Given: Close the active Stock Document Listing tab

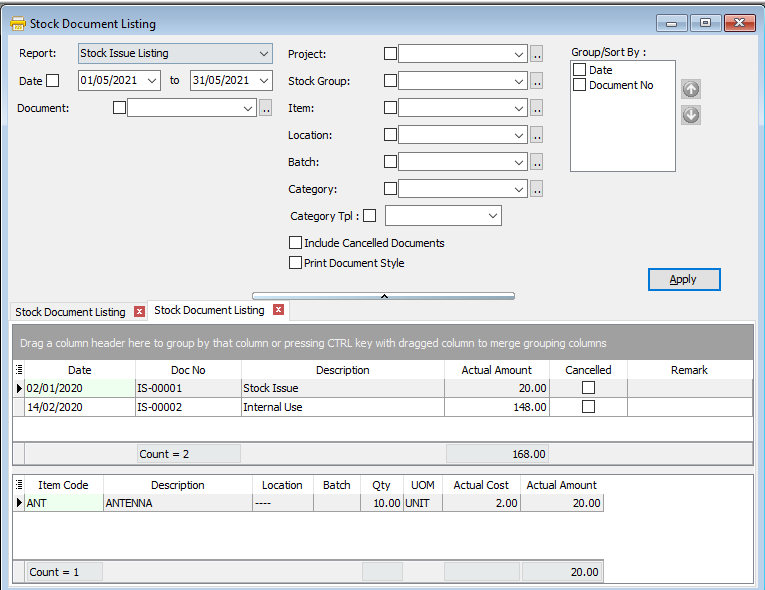Looking at the screenshot, I should point(278,310).
